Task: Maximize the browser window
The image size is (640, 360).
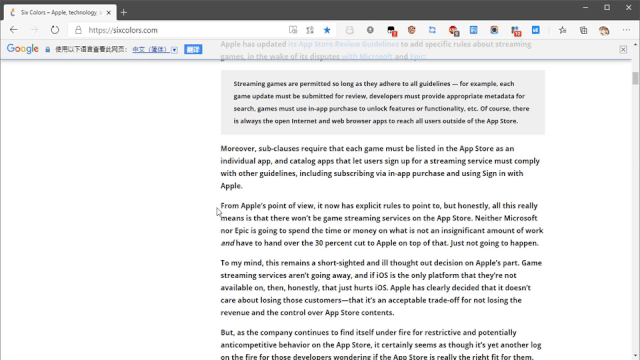Action: pyautogui.click(x=607, y=7)
